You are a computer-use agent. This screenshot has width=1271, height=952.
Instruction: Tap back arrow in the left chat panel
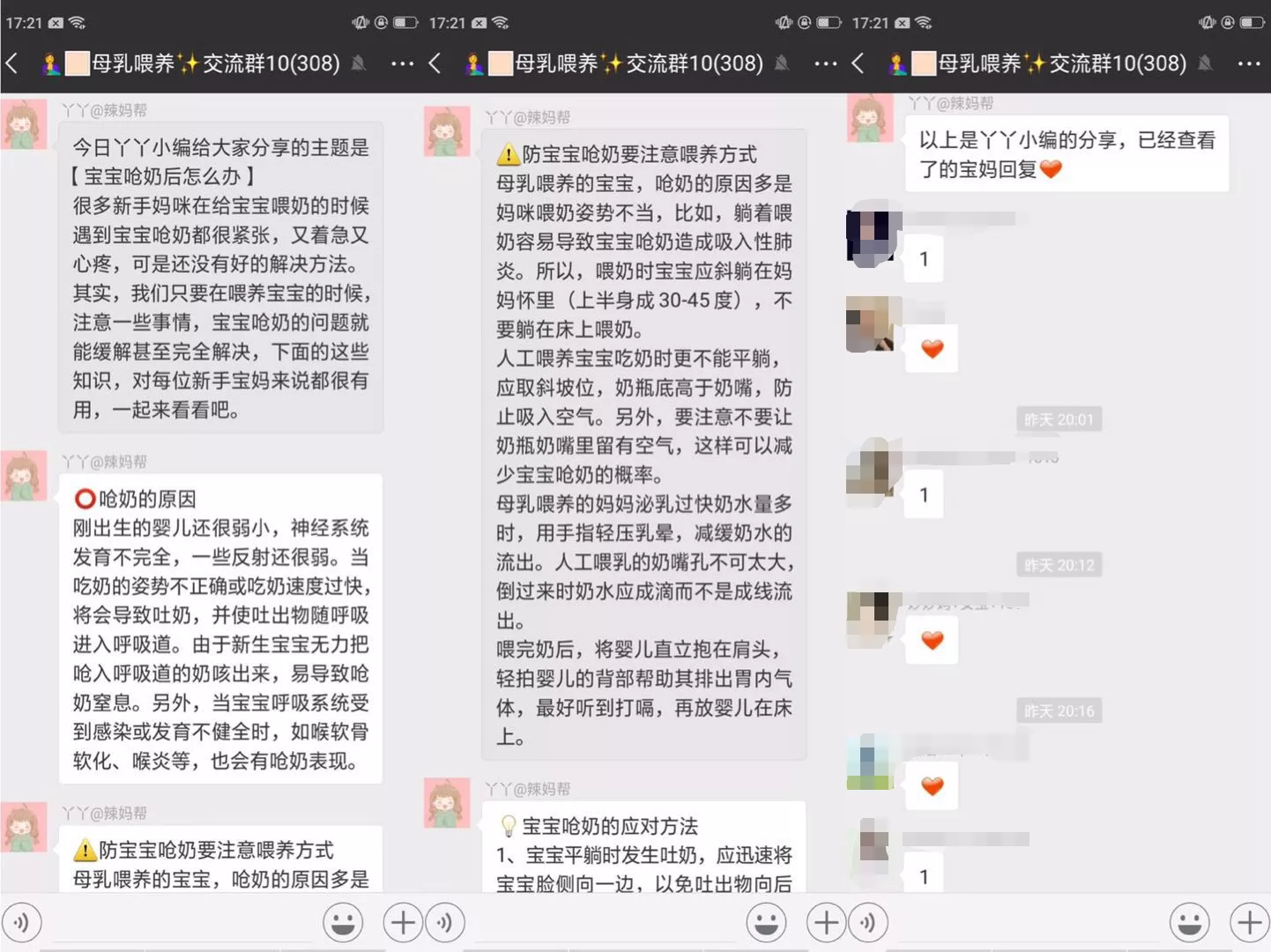tap(12, 63)
